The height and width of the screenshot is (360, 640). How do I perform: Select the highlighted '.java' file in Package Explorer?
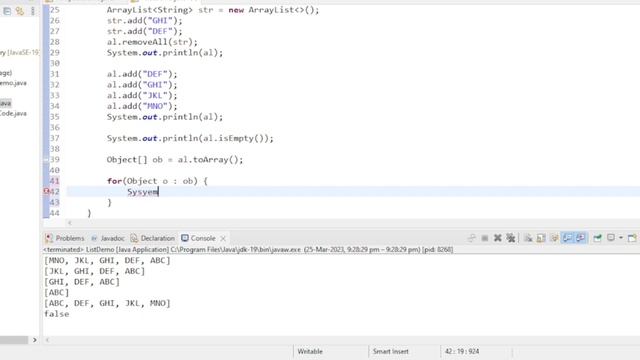click(x=6, y=103)
